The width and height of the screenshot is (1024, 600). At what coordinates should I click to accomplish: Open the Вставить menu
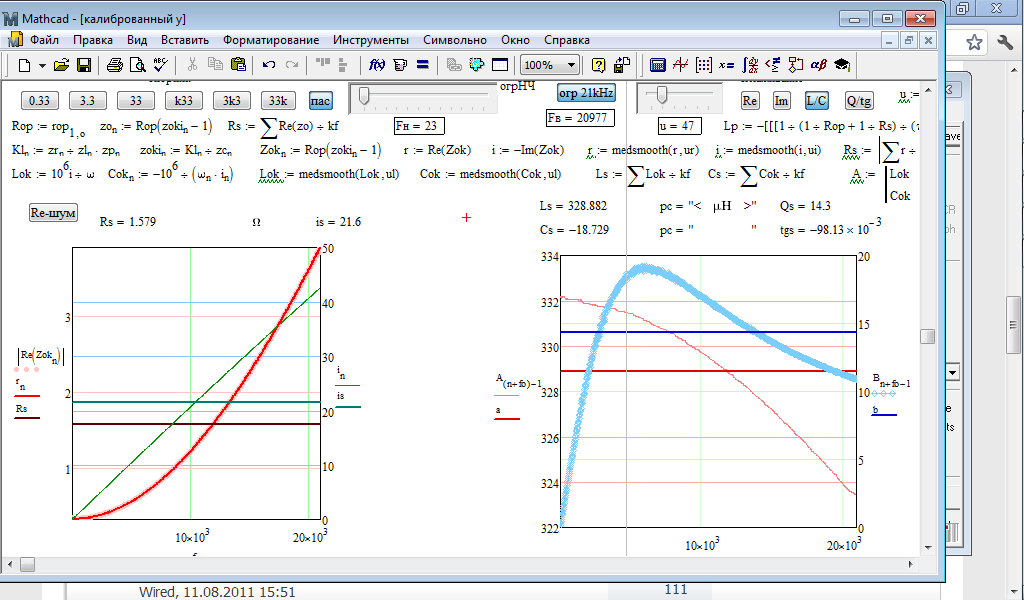183,40
